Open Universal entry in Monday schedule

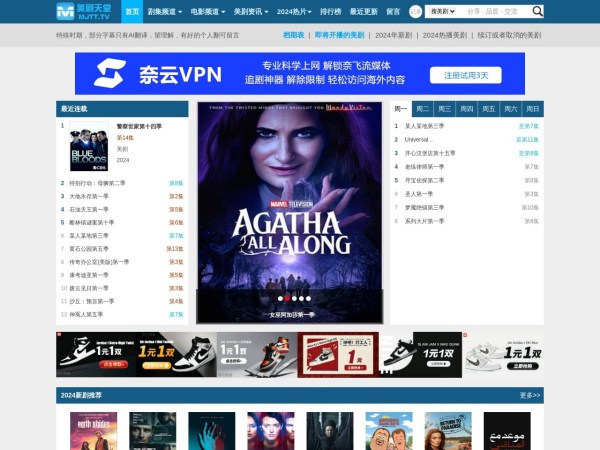tap(419, 140)
